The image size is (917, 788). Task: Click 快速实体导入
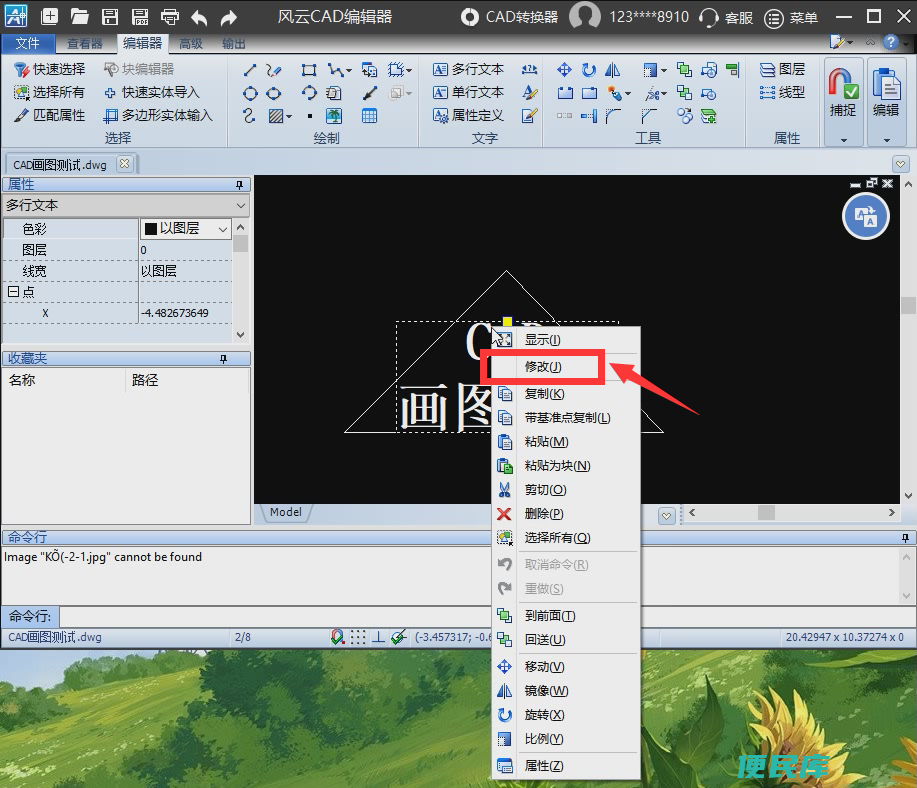152,92
